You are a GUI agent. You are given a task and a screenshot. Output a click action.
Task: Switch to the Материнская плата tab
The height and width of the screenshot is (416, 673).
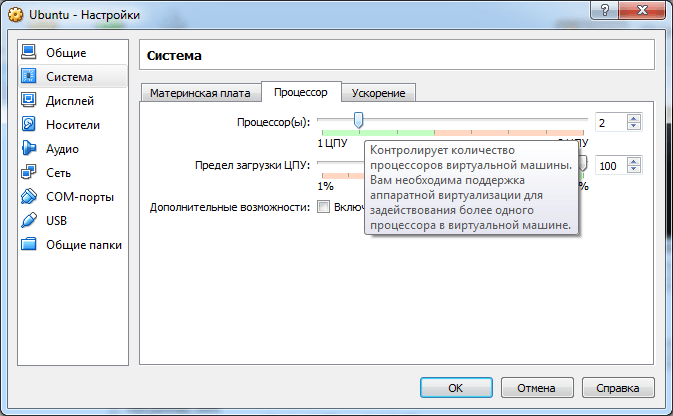(x=200, y=93)
